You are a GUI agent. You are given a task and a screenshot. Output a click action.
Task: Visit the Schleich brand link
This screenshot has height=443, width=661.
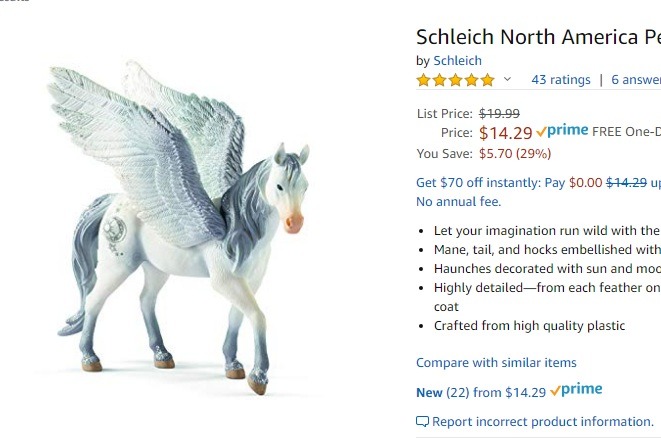pyautogui.click(x=457, y=61)
